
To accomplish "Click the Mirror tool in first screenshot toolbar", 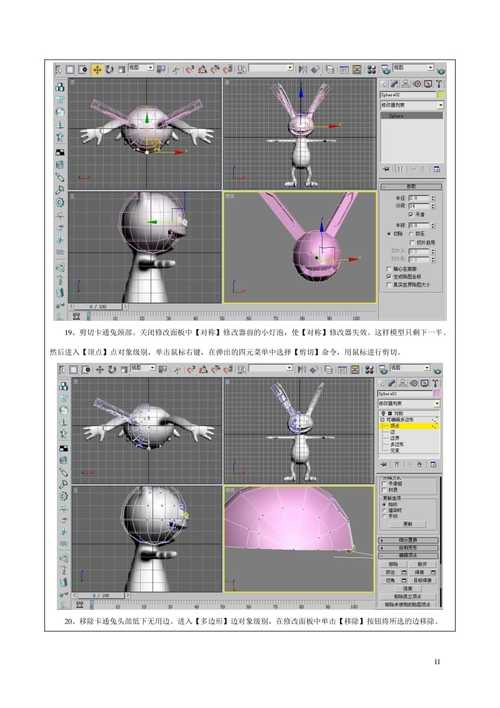I will (x=303, y=69).
